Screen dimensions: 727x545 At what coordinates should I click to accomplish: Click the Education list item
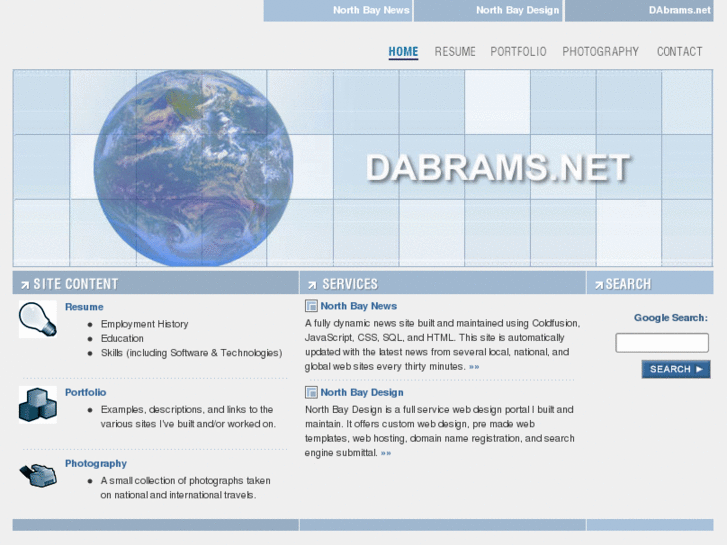tap(122, 339)
